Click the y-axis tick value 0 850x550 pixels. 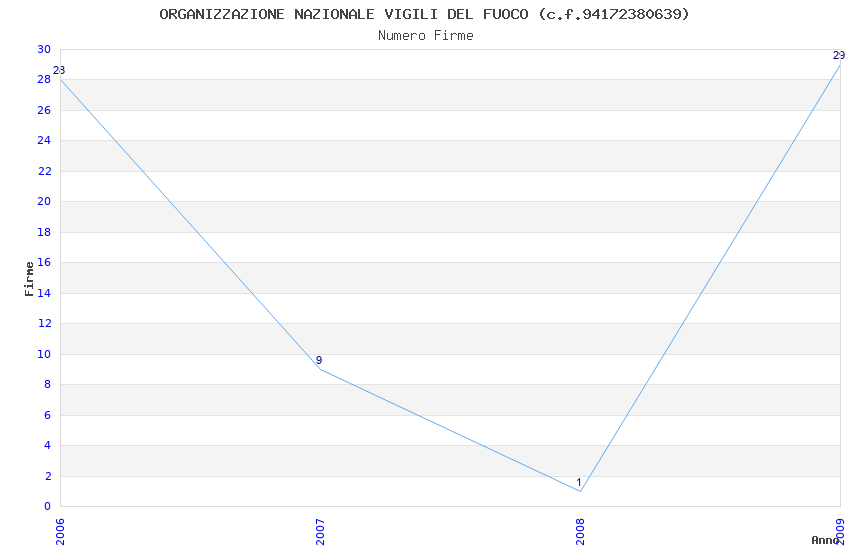tap(48, 507)
